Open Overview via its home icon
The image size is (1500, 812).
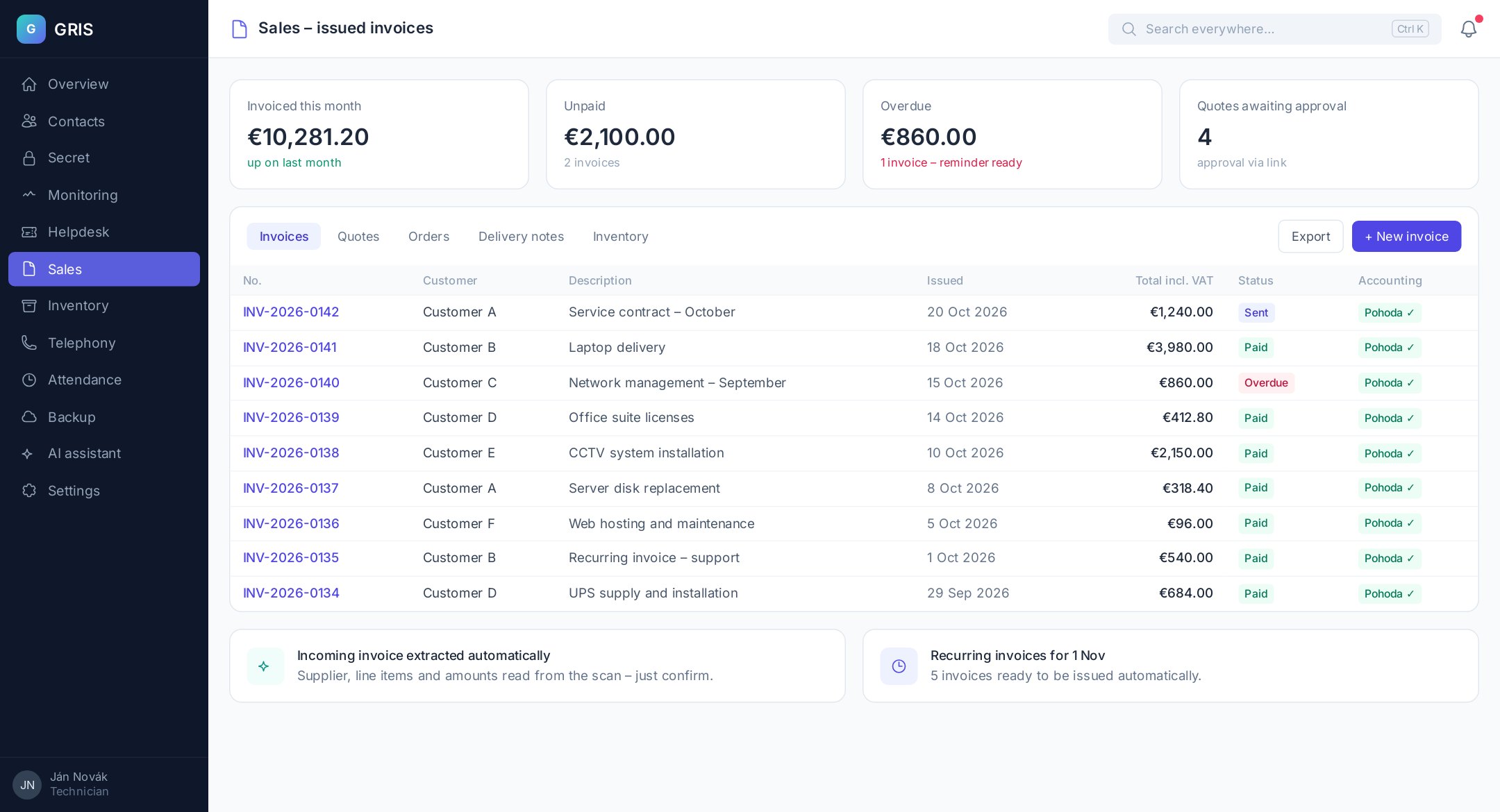[29, 84]
